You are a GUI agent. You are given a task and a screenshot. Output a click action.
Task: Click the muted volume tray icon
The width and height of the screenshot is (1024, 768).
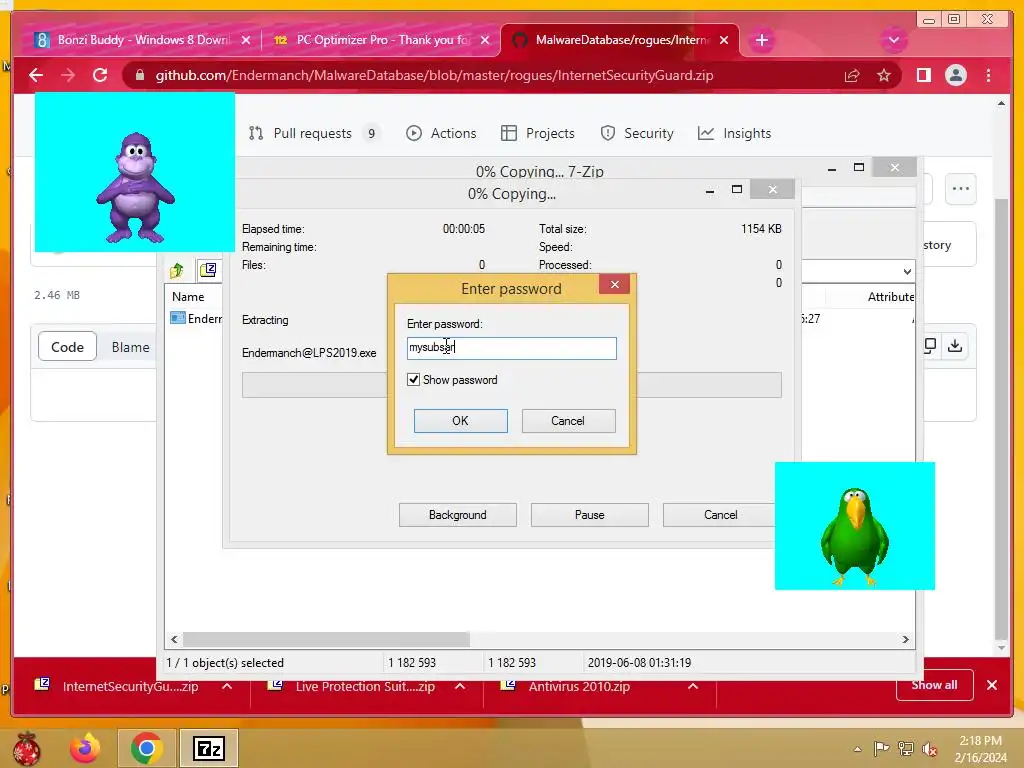coord(929,749)
